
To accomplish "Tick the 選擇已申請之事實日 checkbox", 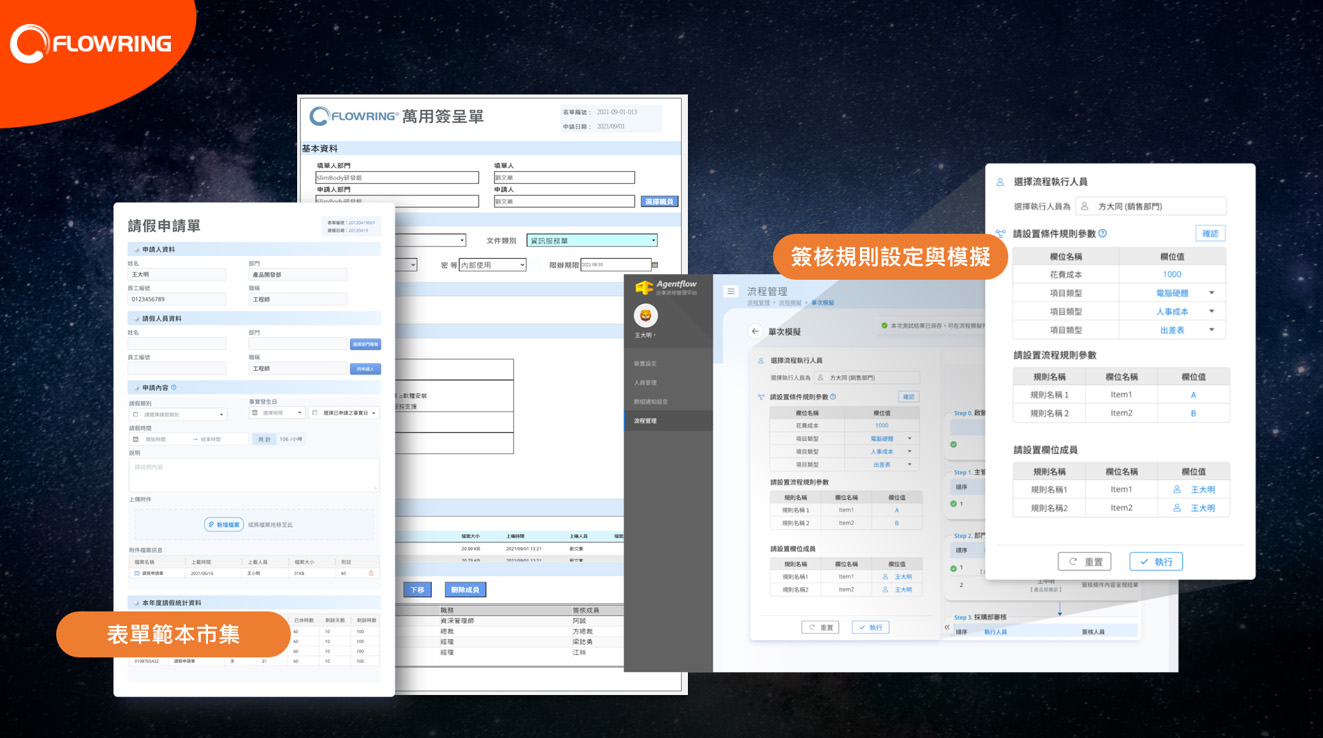I will click(x=314, y=413).
